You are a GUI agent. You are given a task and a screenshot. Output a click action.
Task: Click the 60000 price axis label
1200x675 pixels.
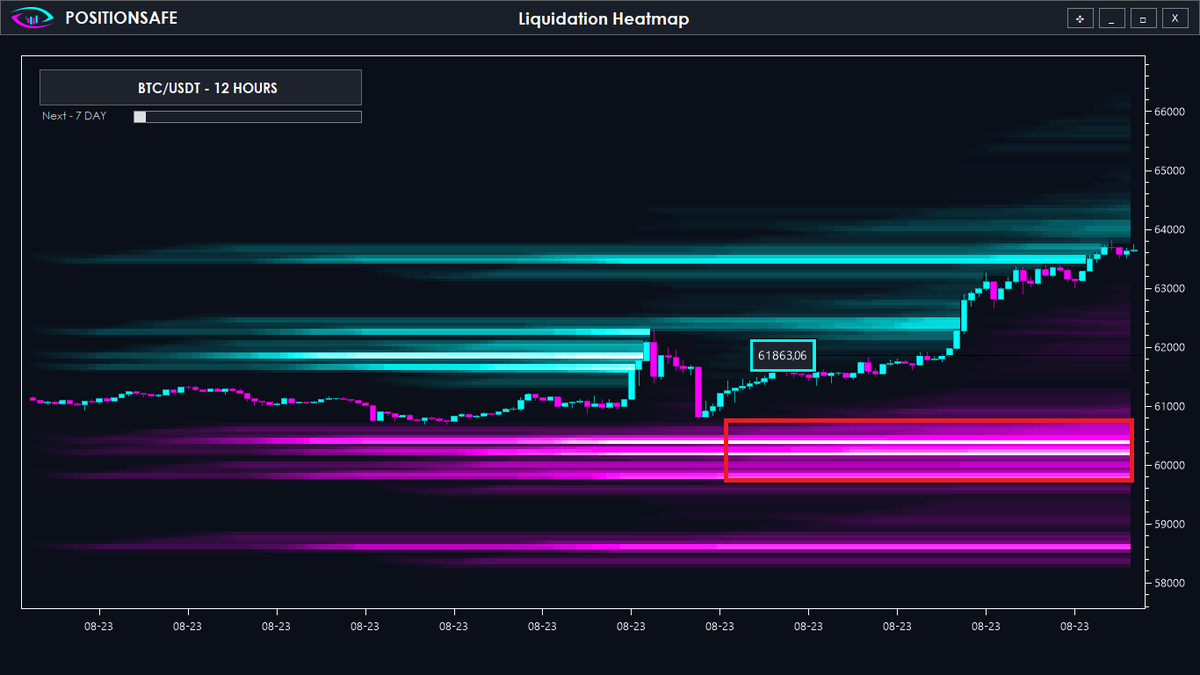(1168, 466)
